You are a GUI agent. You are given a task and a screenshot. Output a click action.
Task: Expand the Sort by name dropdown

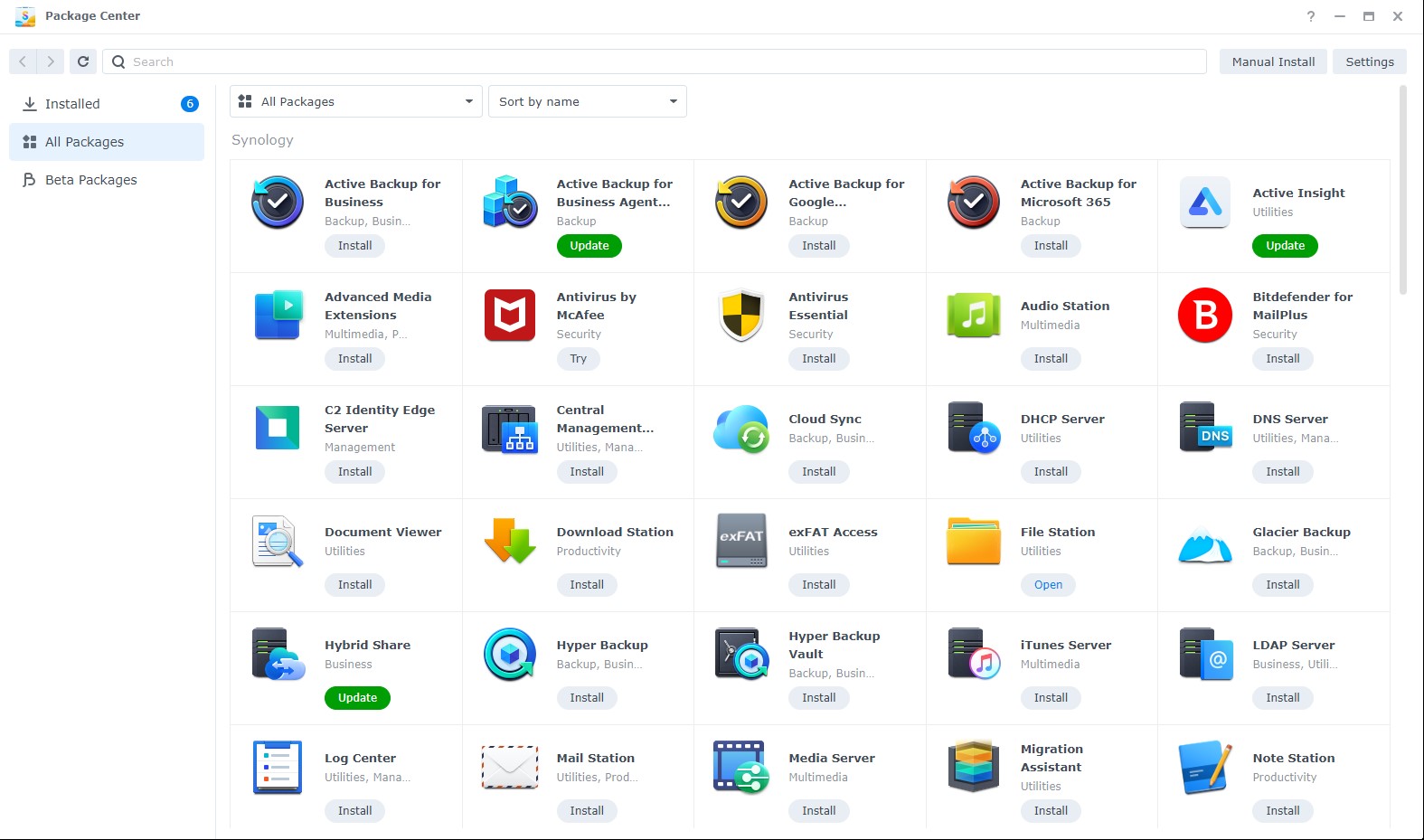click(588, 101)
